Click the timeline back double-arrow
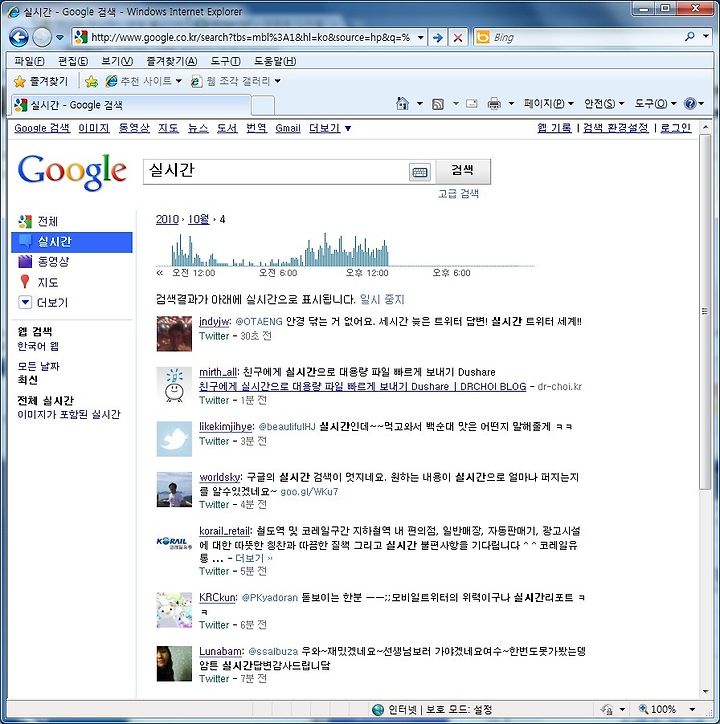Viewport: 720px width, 724px height. [160, 272]
